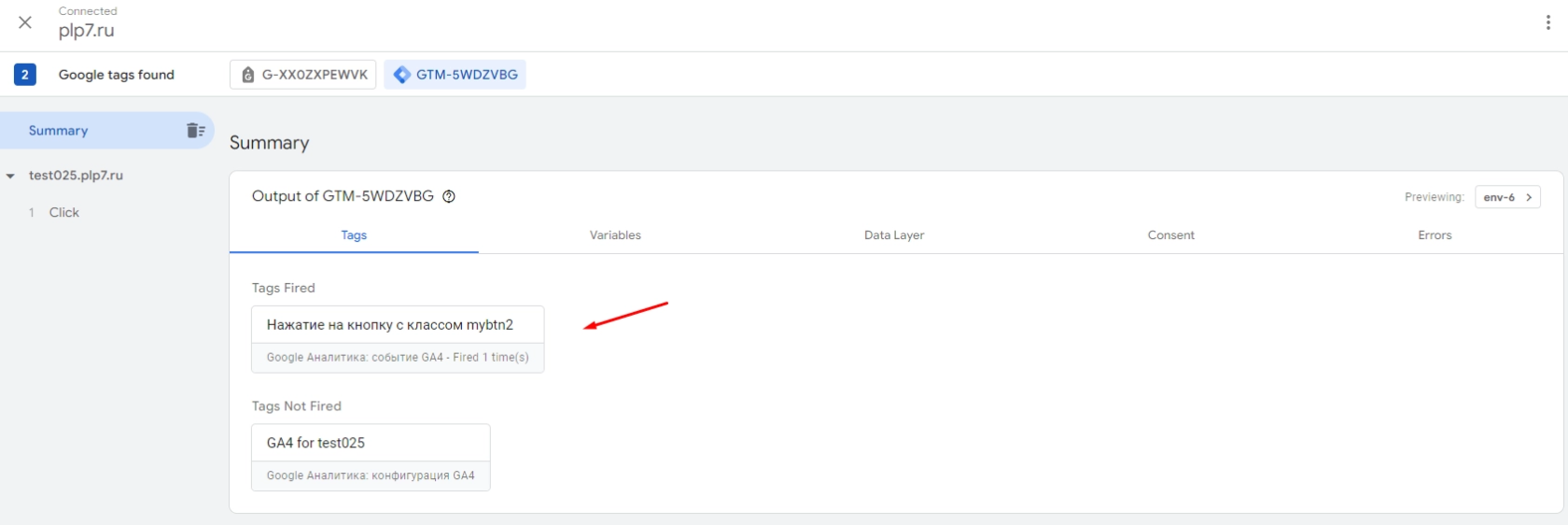Click the Previewing label
The width and height of the screenshot is (1568, 525).
1435,197
